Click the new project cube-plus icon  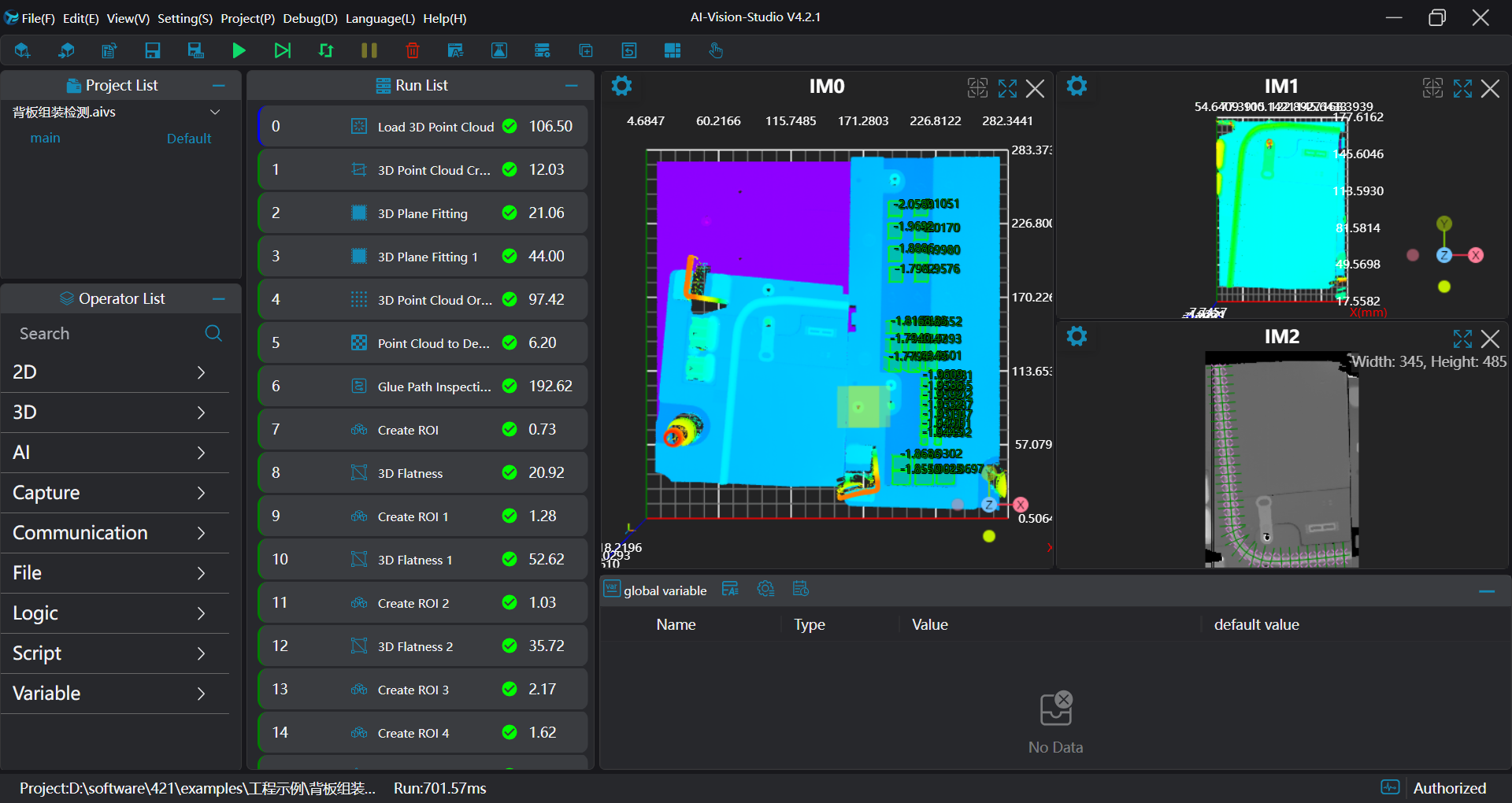22,51
